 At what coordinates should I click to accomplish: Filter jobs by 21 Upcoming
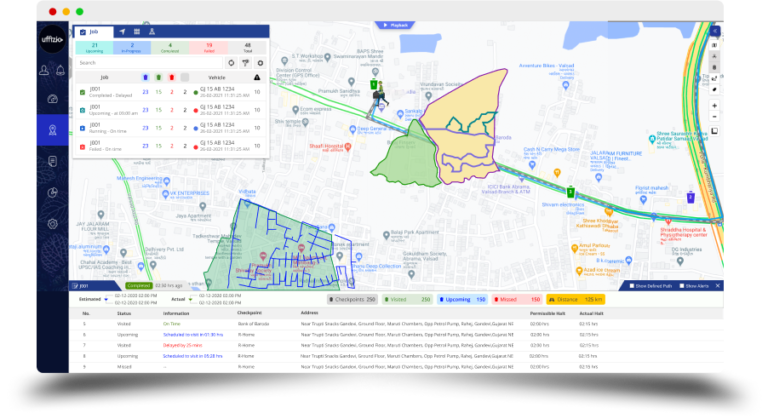[95, 48]
